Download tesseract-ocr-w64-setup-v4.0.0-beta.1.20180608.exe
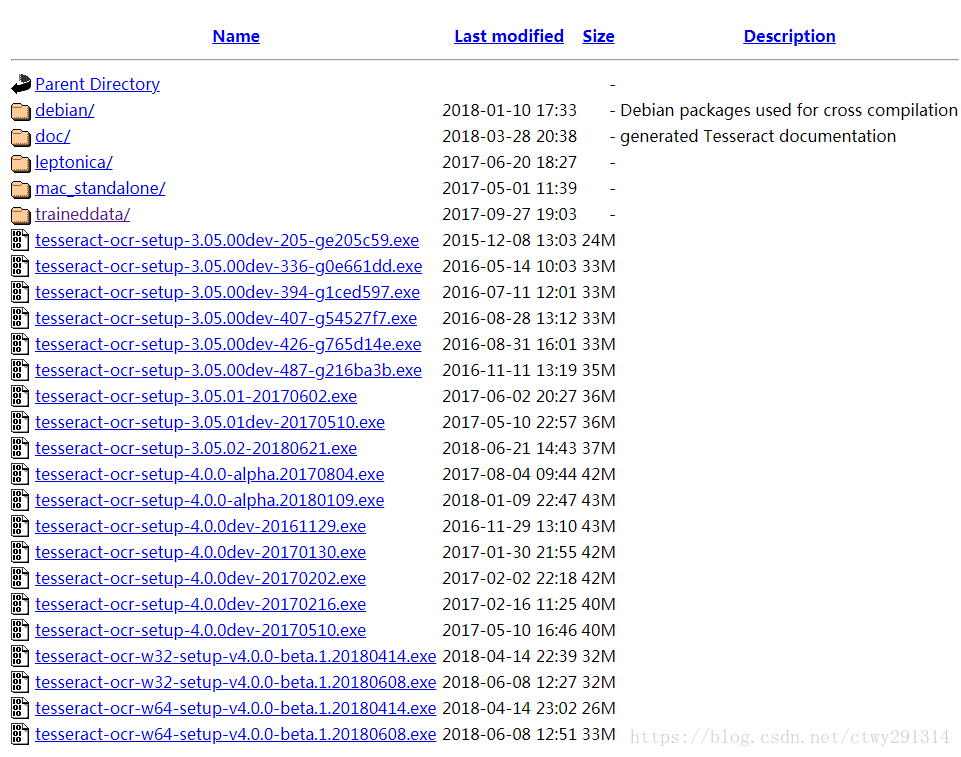Screen dimensions: 961x757 tap(235, 734)
